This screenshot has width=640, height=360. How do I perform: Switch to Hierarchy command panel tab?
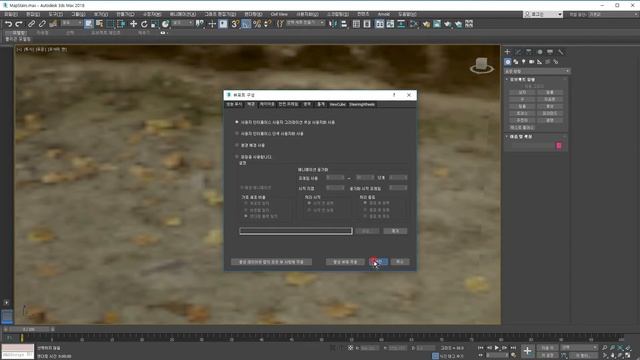[x=529, y=52]
